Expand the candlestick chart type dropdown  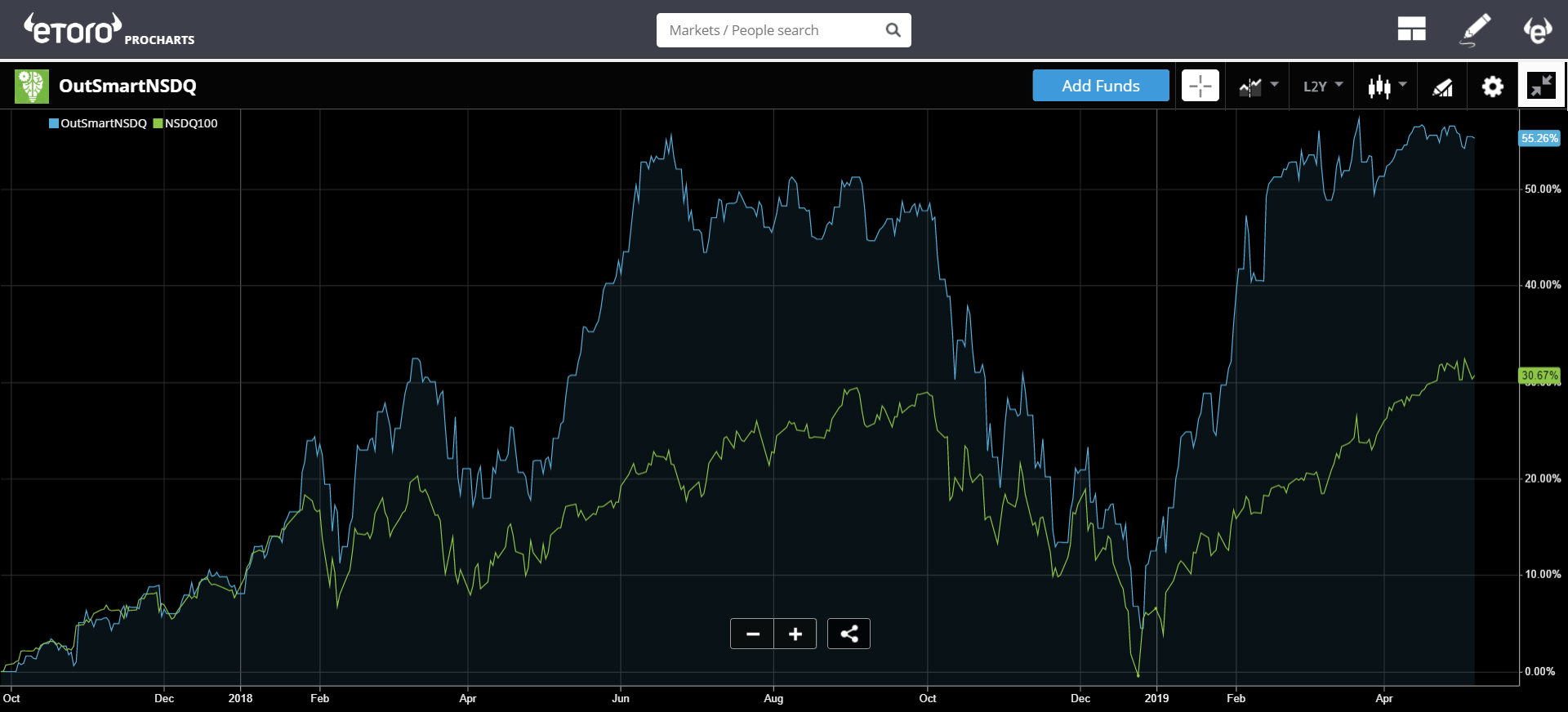click(x=1387, y=86)
